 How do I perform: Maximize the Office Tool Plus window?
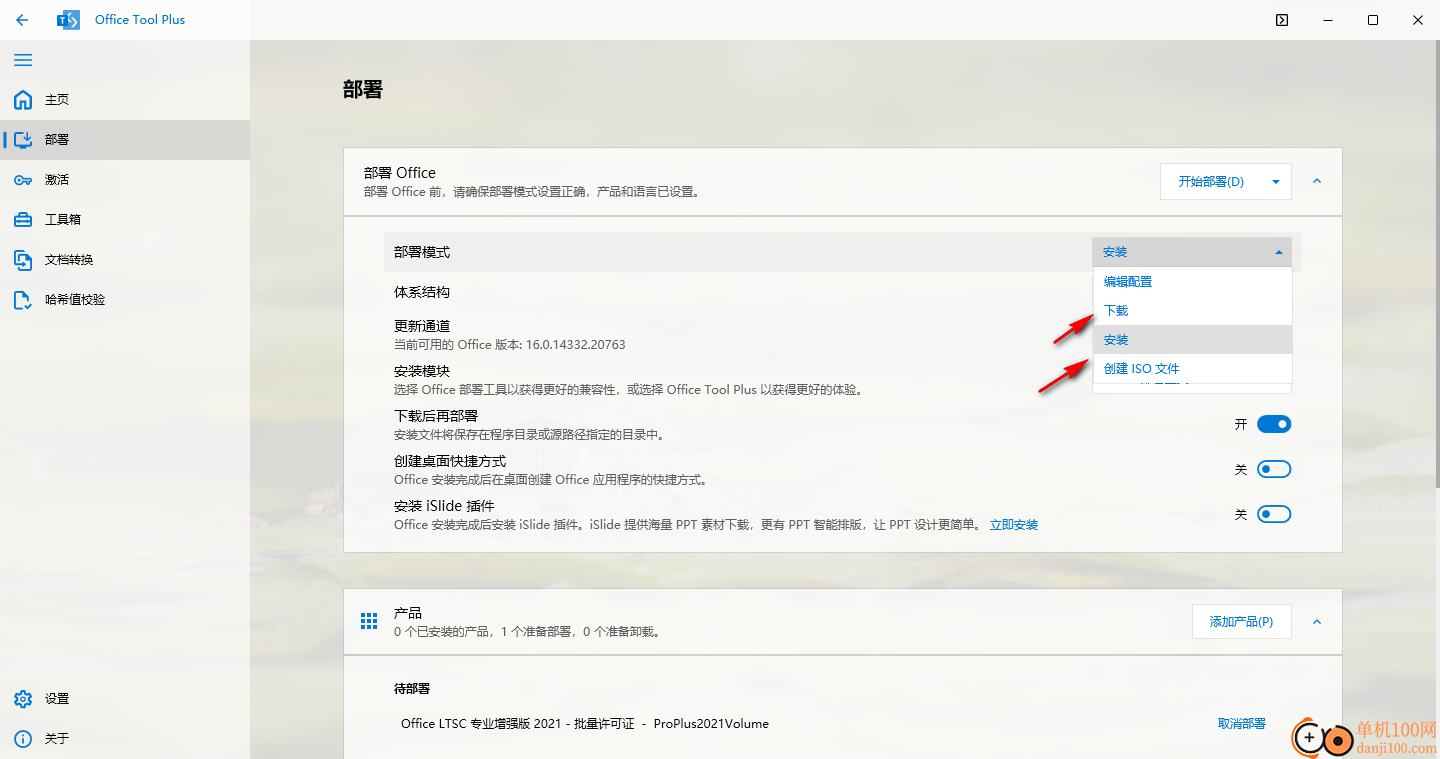(1373, 20)
